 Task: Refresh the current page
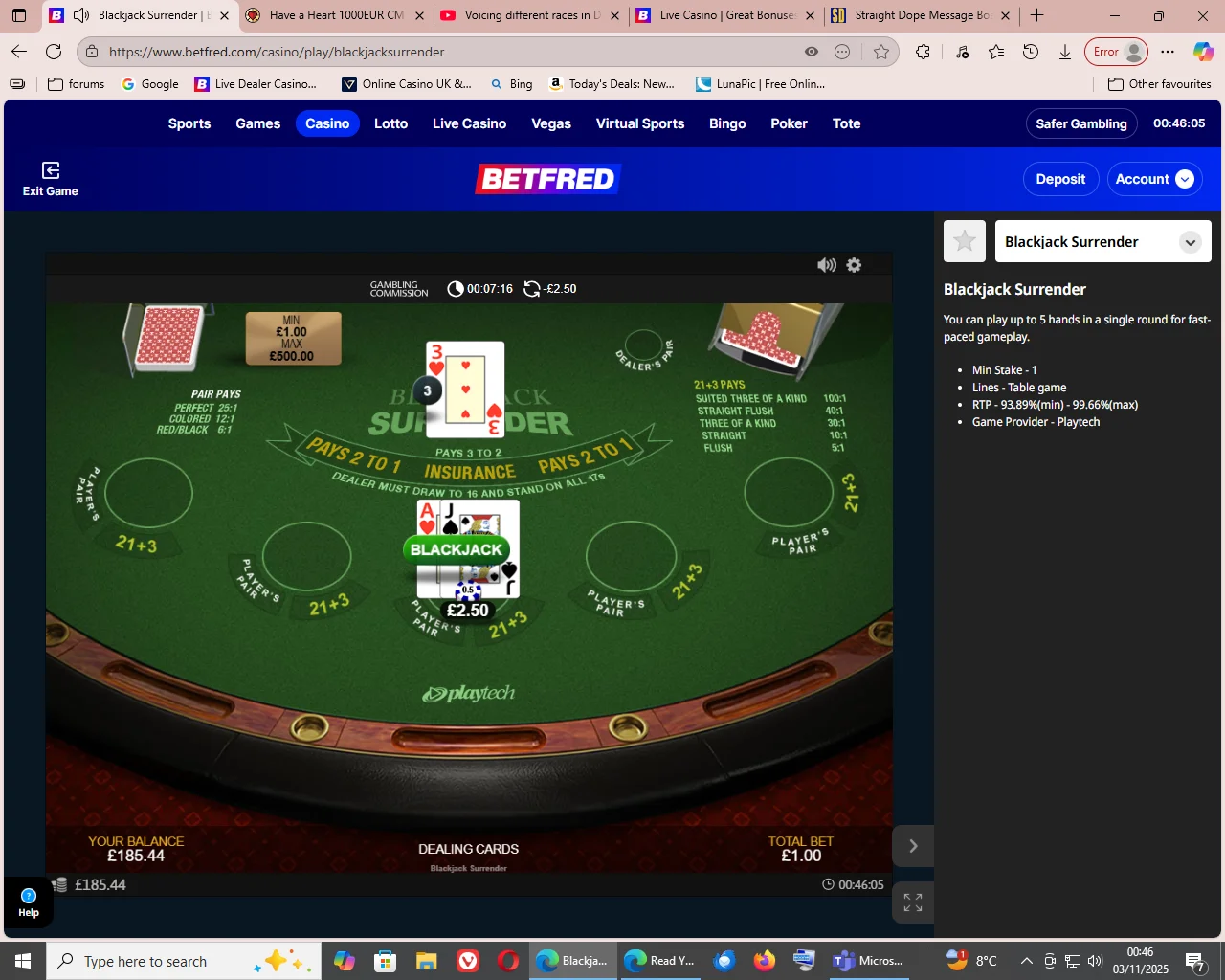click(x=54, y=52)
